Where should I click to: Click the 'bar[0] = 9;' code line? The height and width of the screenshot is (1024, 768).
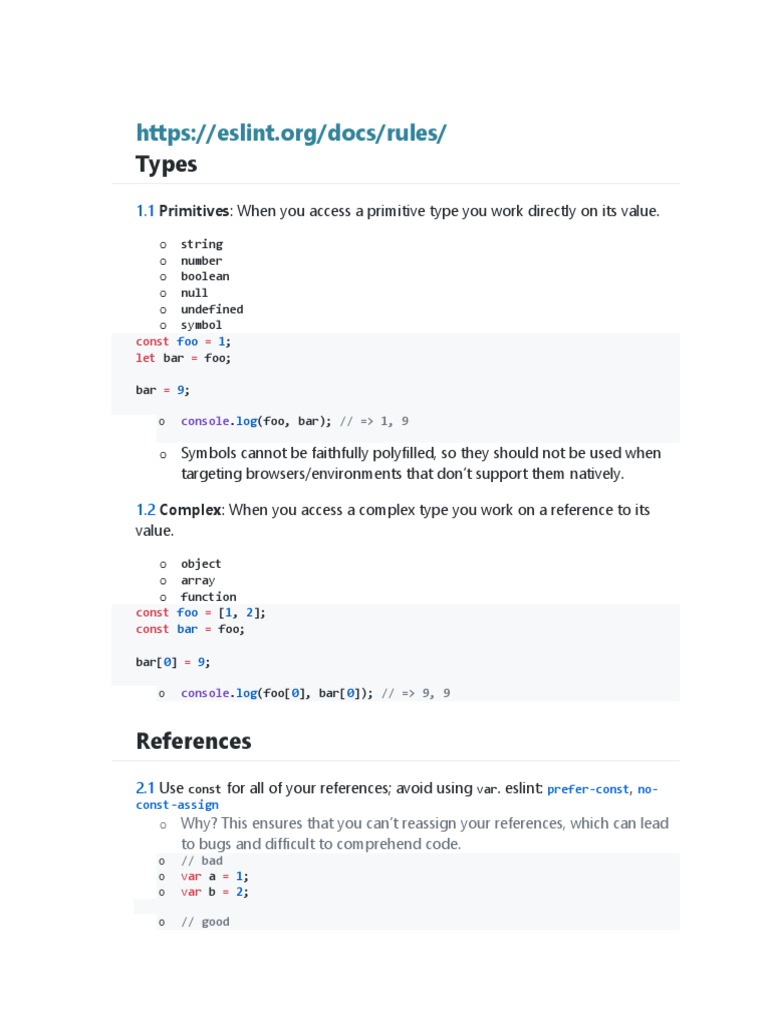(x=173, y=662)
